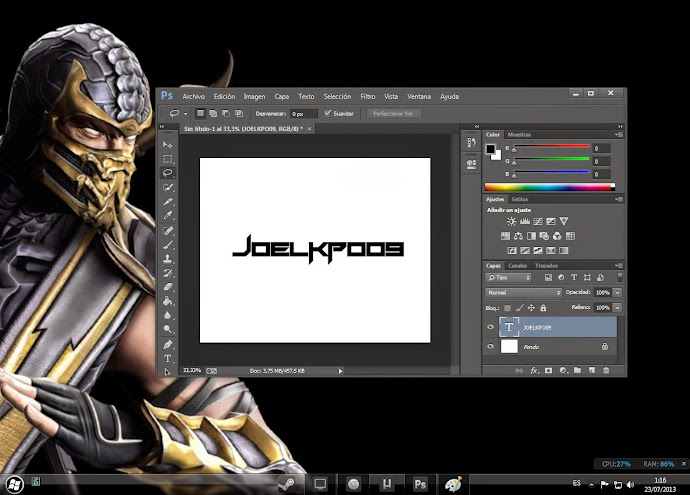Select the Rectangular Marquee tool
Viewport: 690px width, 495px height.
[167, 159]
